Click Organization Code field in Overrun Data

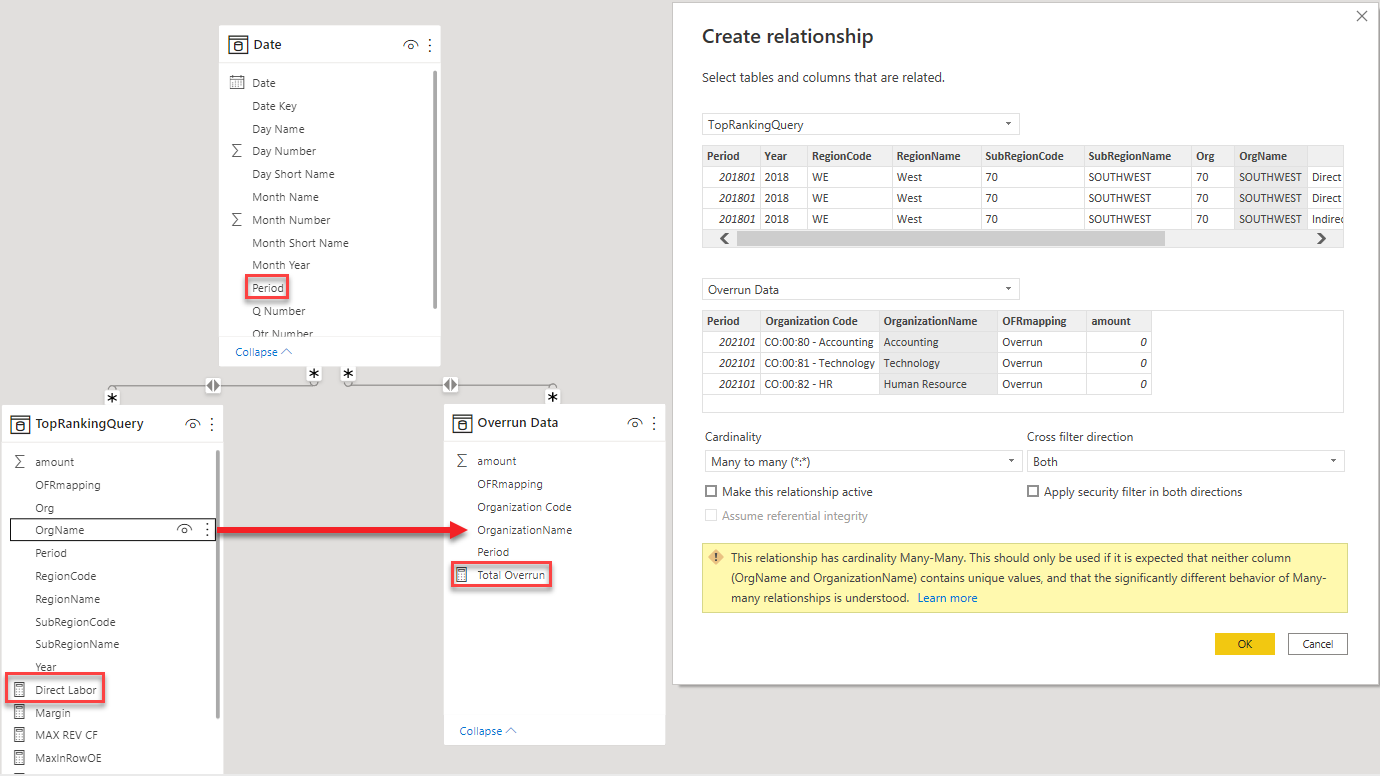pyautogui.click(x=524, y=507)
